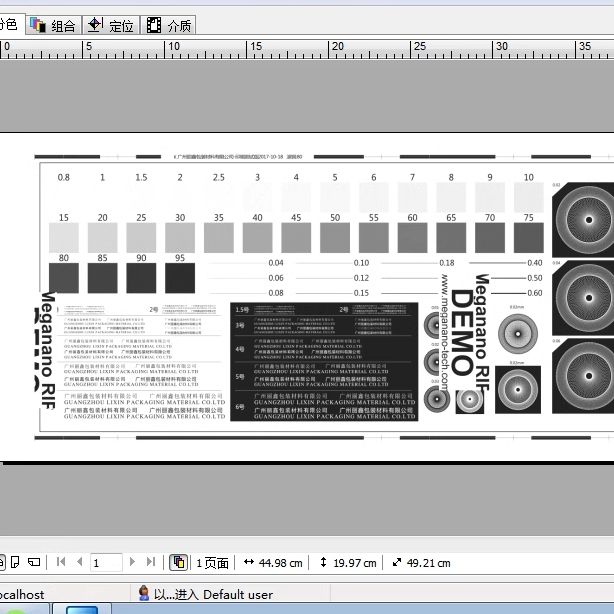Toggle the color separations overlay button
This screenshot has width=614, height=614.
point(179,562)
